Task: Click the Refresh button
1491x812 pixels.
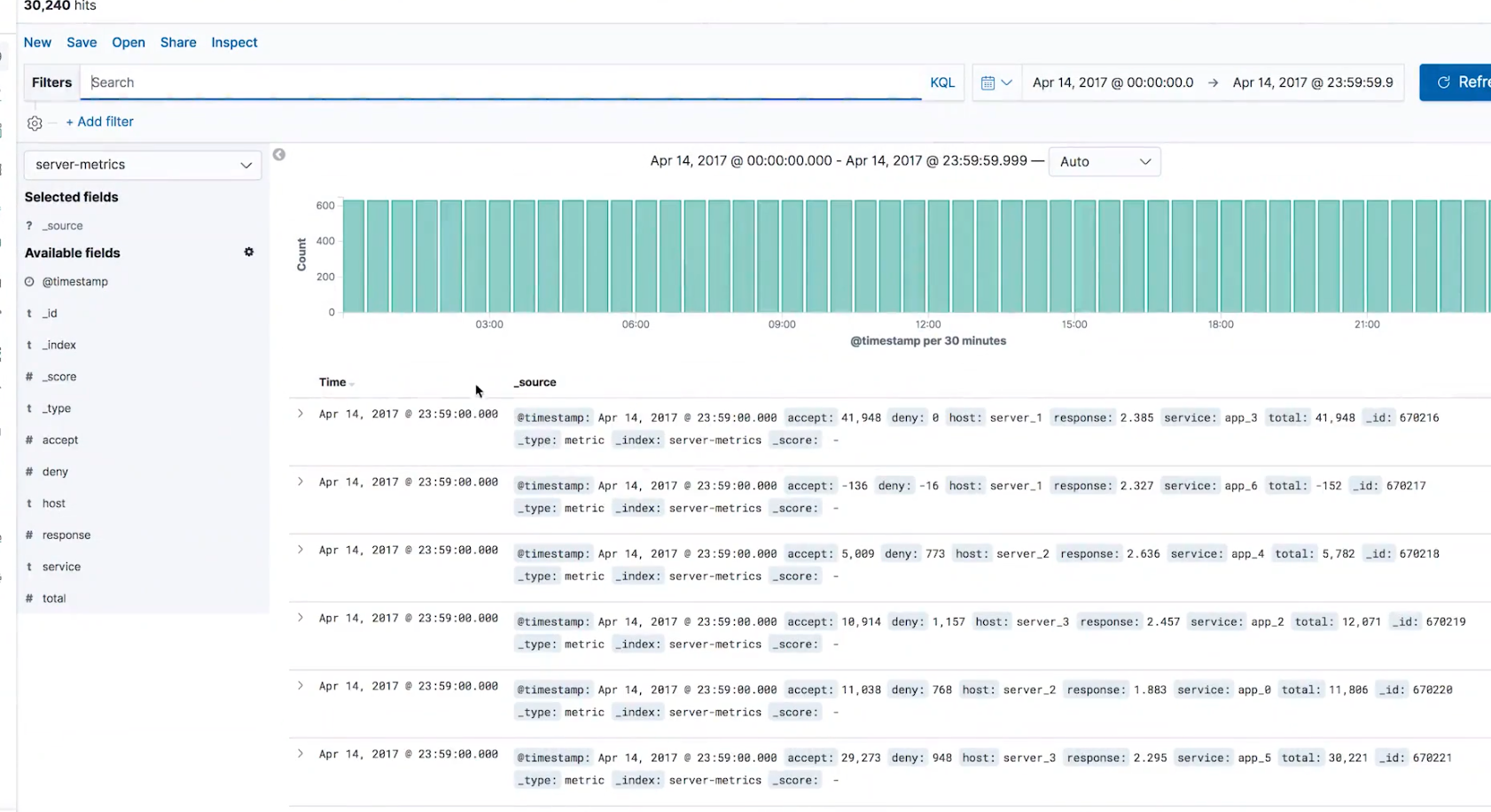Action: pyautogui.click(x=1456, y=82)
